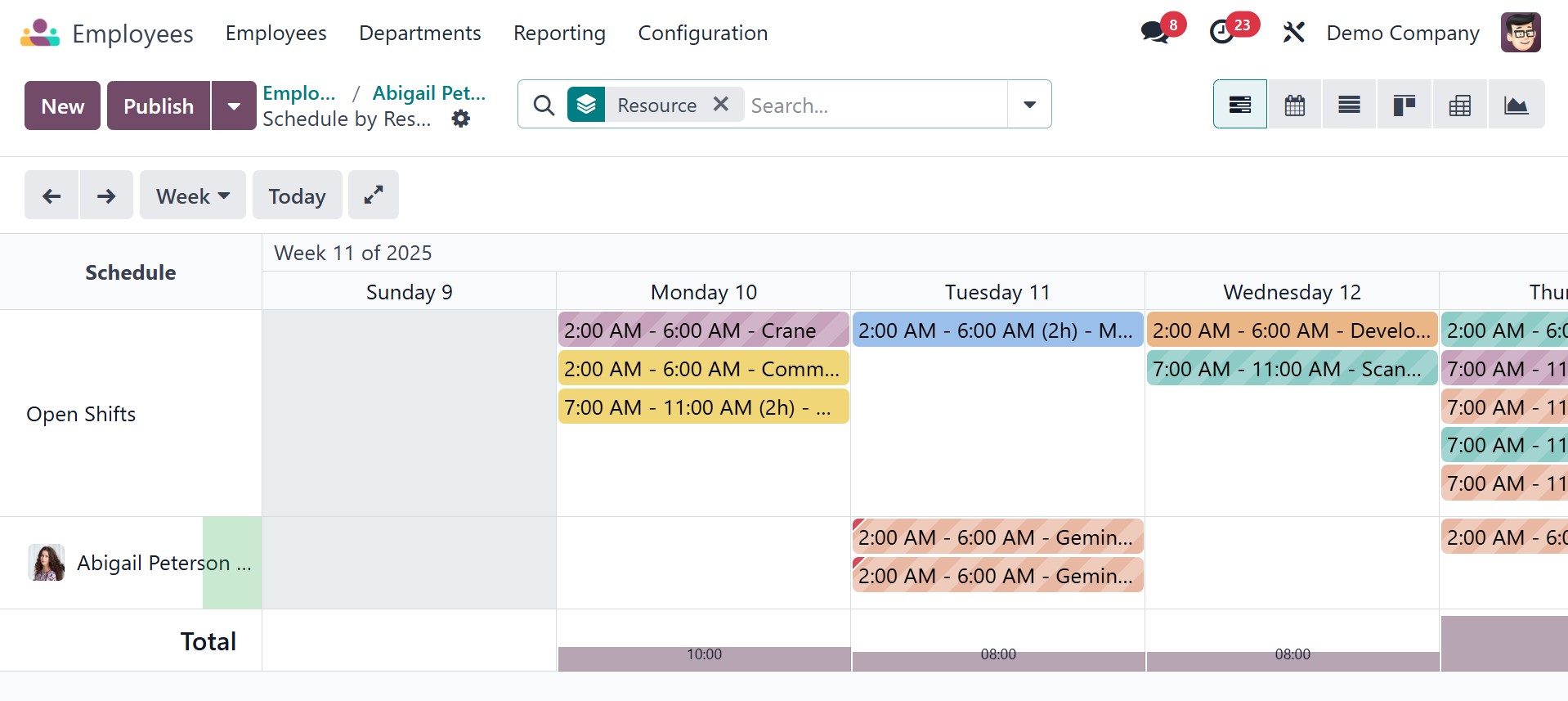Switch to list view
This screenshot has height=701, width=1568.
(1349, 105)
